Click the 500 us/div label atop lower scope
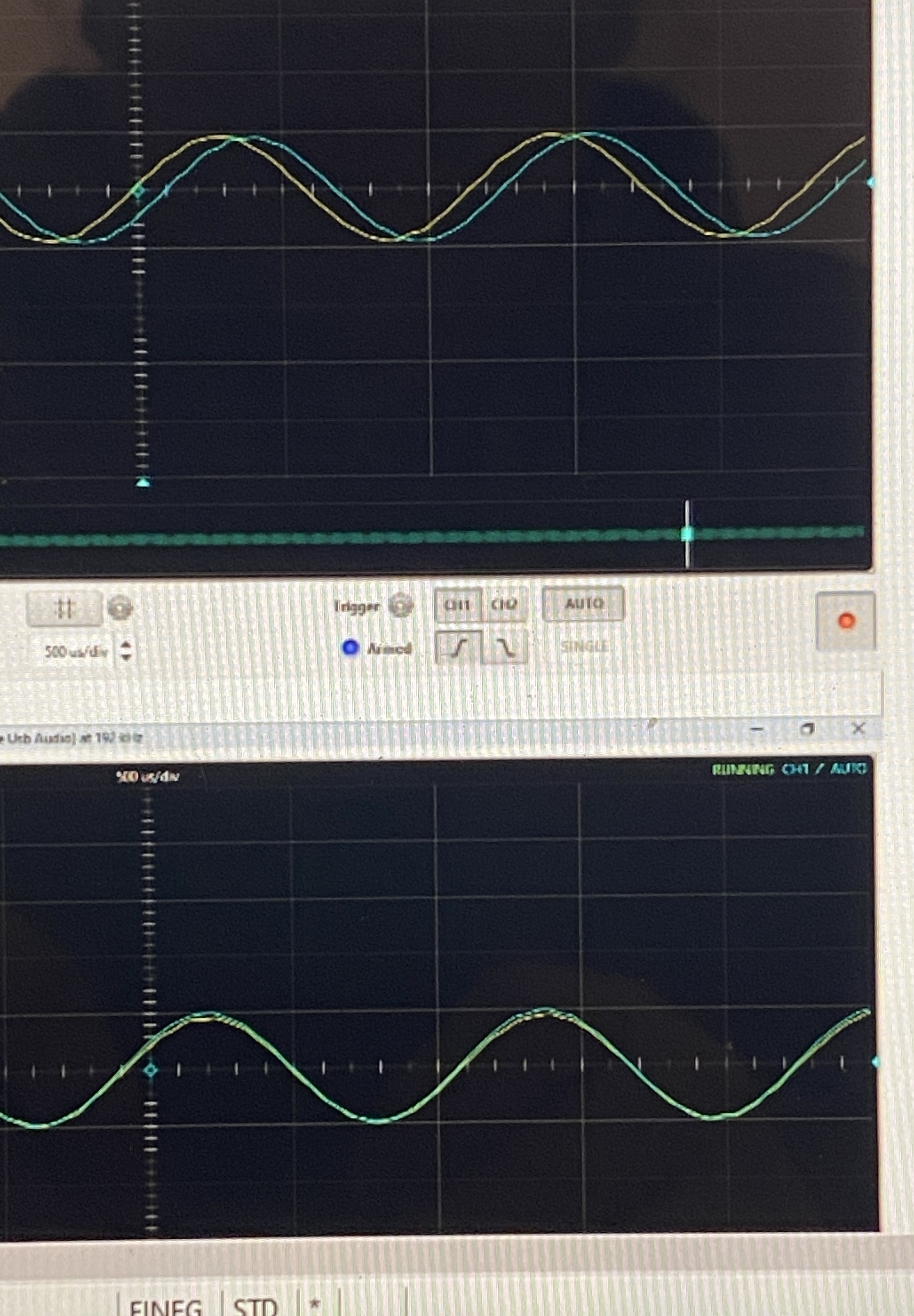 coord(148,777)
